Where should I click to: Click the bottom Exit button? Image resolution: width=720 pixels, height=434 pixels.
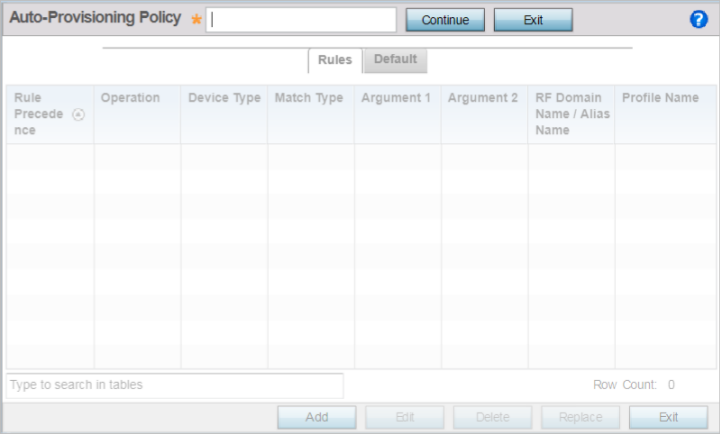(668, 417)
